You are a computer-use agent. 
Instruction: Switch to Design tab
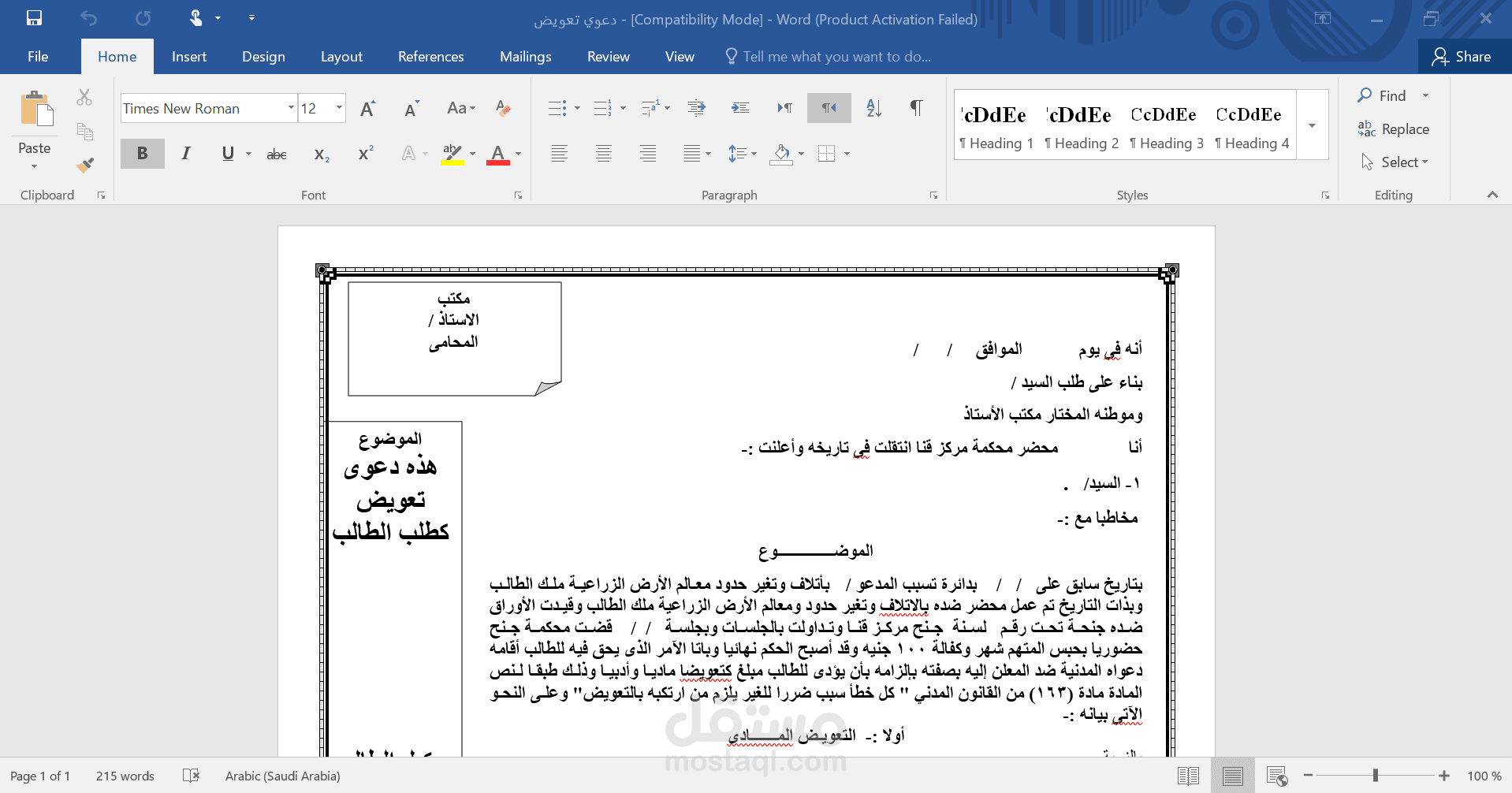(263, 57)
